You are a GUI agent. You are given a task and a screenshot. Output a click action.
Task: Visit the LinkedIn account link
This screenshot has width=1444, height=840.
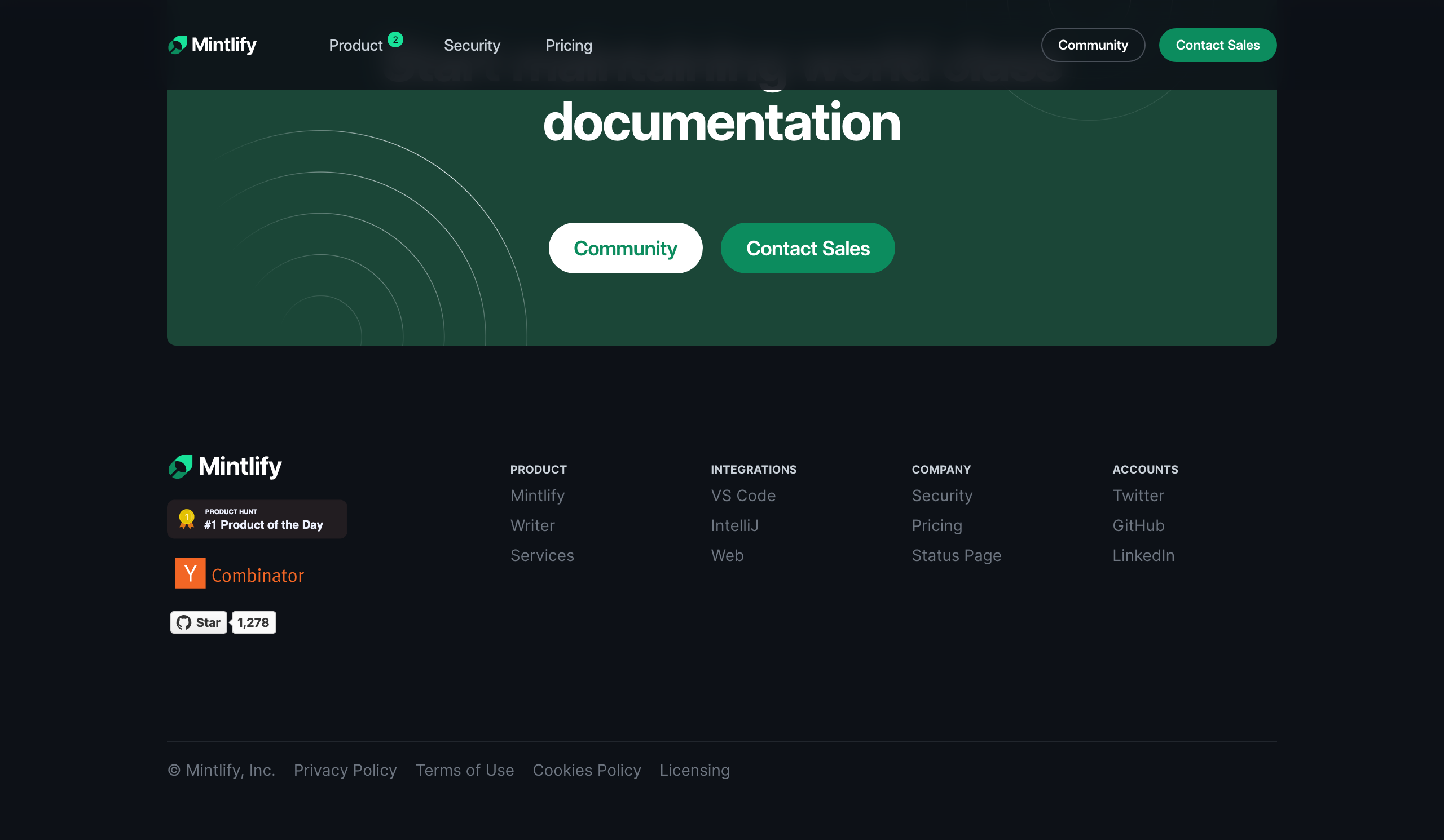(1143, 555)
